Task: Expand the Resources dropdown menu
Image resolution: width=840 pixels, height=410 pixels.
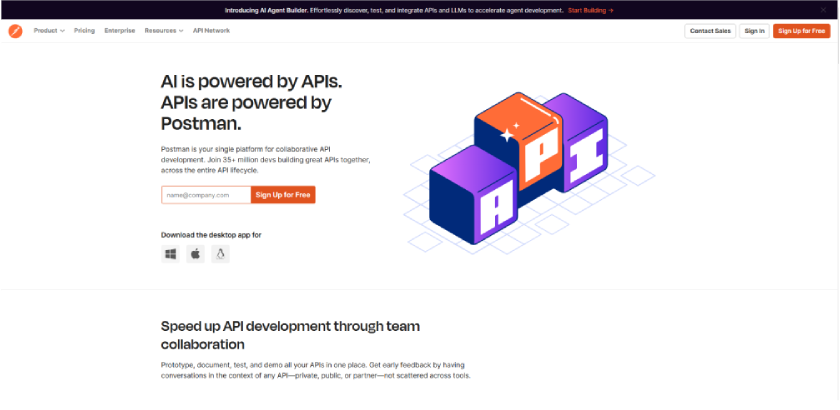Action: point(164,31)
